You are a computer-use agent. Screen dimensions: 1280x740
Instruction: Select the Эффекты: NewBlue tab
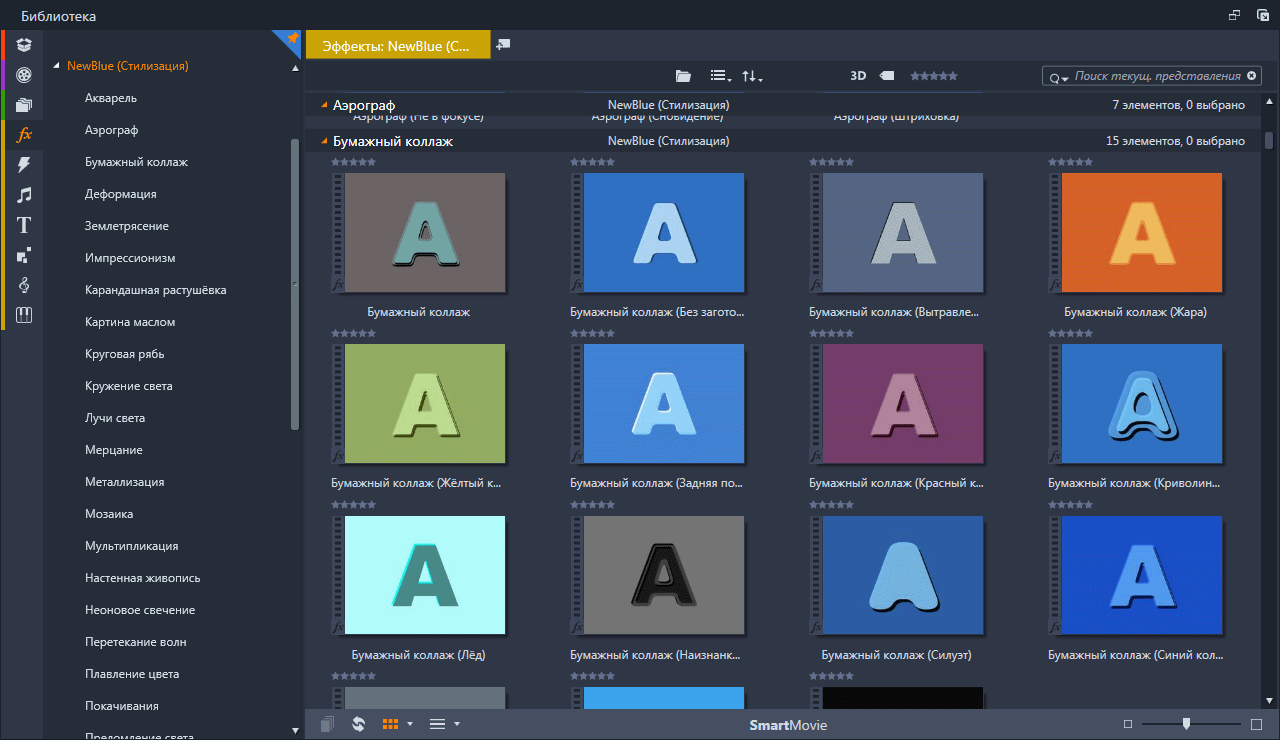tap(398, 45)
